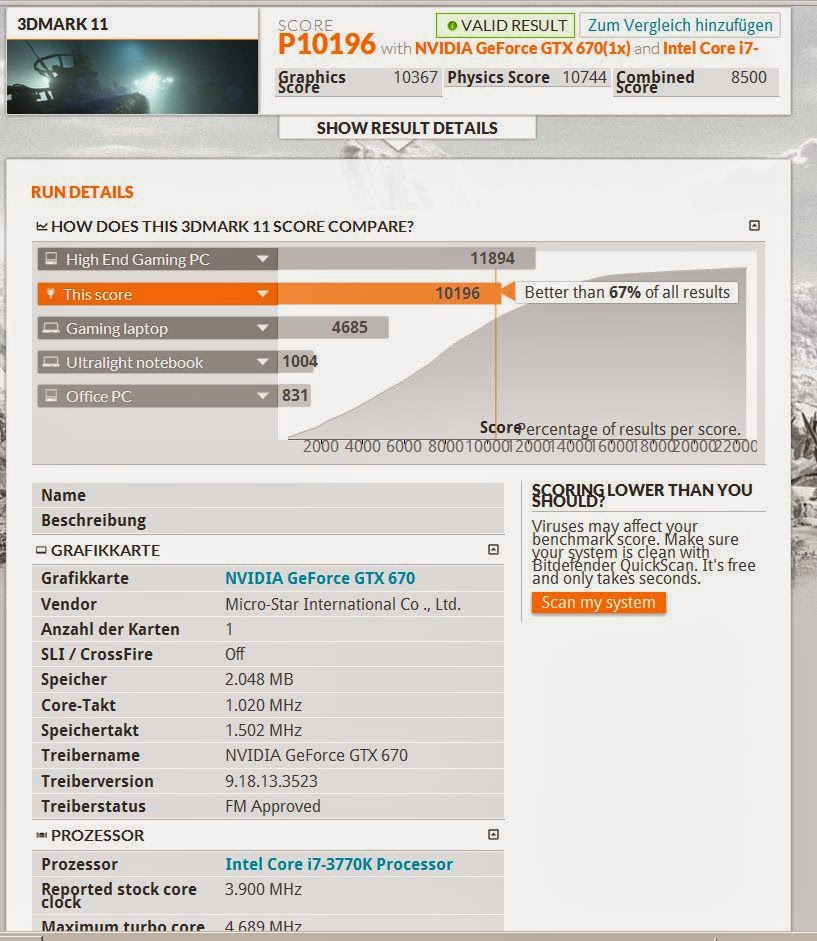817x941 pixels.
Task: Open the Office PC dropdown arrow
Action: (262, 395)
